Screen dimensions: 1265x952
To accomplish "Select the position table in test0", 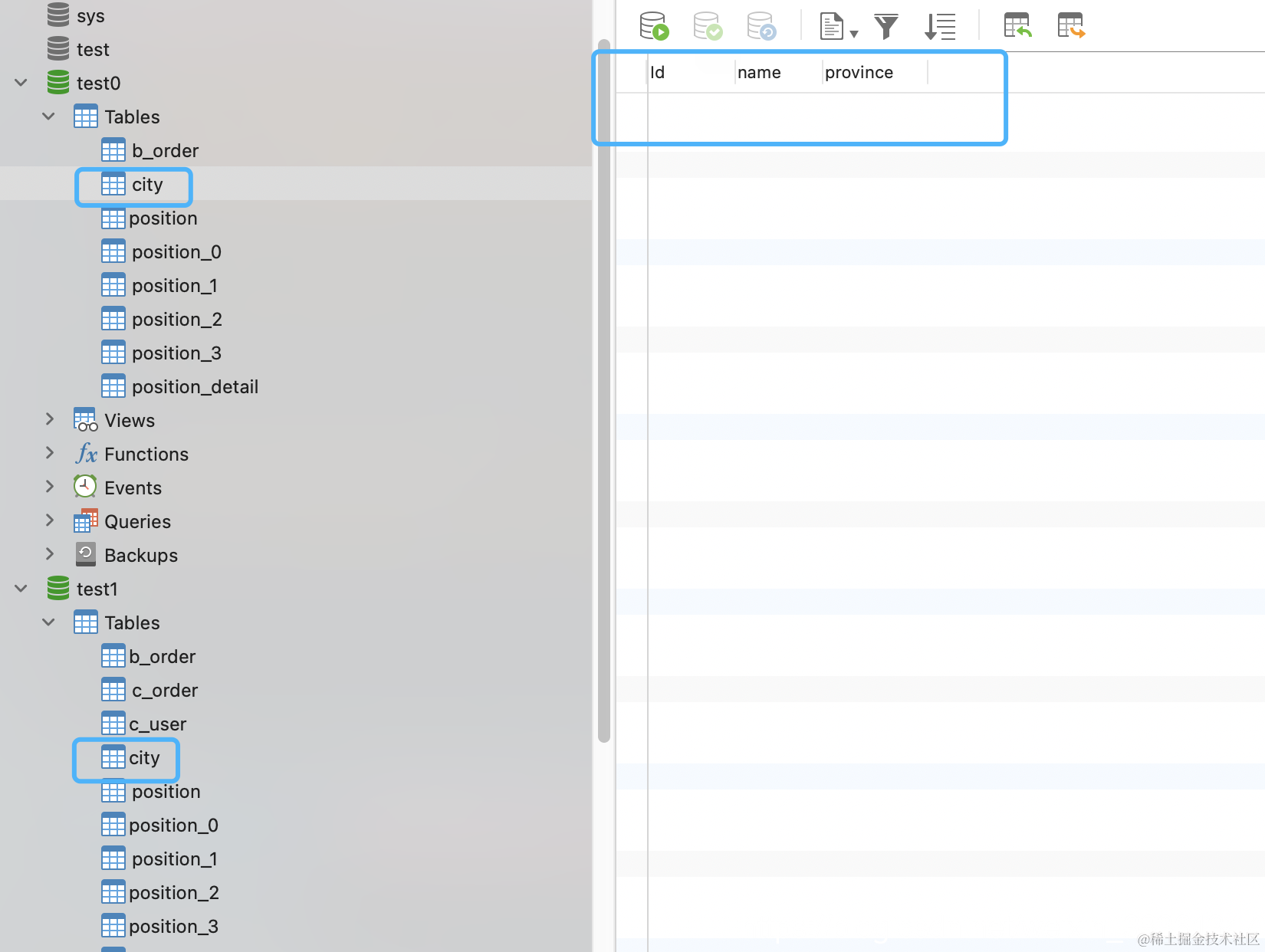I will tap(163, 218).
